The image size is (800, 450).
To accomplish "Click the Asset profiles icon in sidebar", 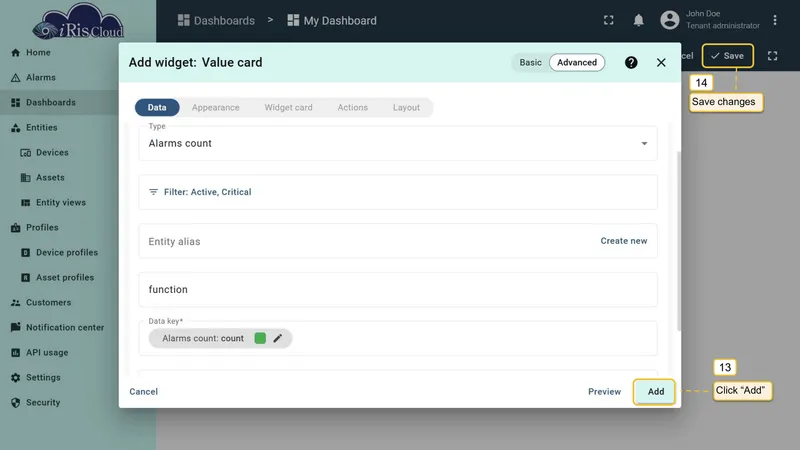I will (x=26, y=278).
